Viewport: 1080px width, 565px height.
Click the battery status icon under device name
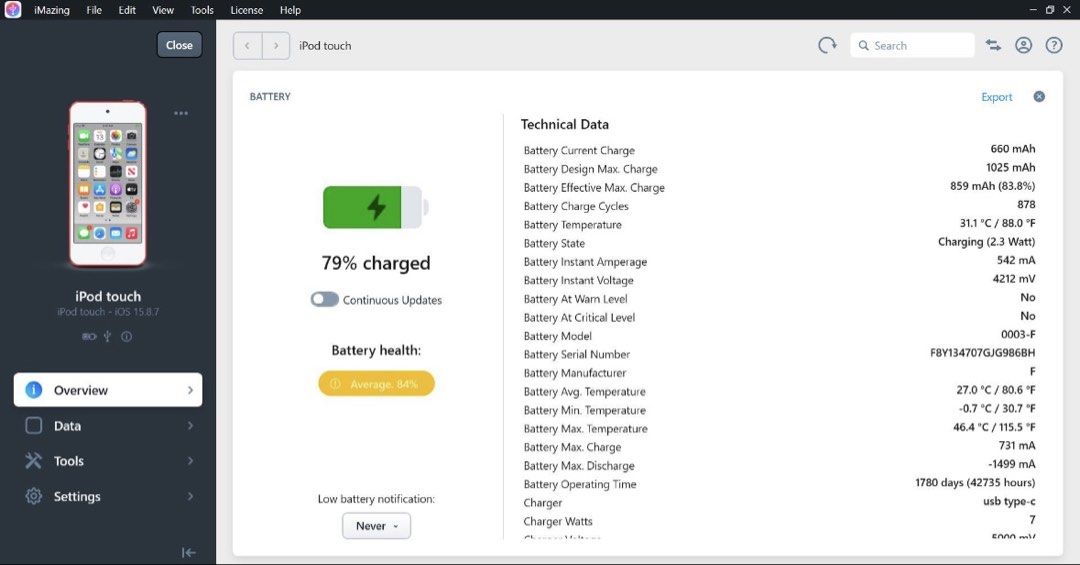click(89, 336)
